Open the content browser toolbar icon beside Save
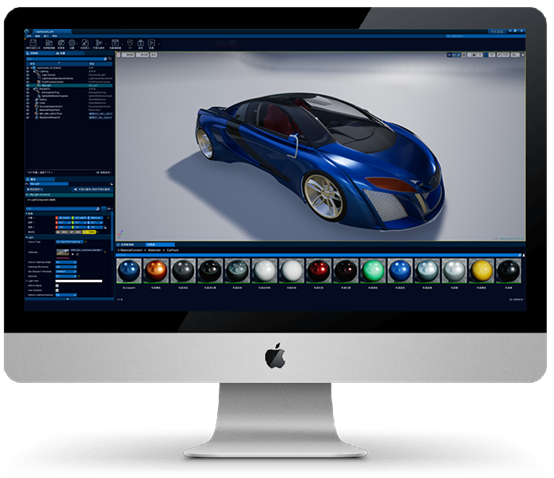554x478 pixels. point(49,43)
